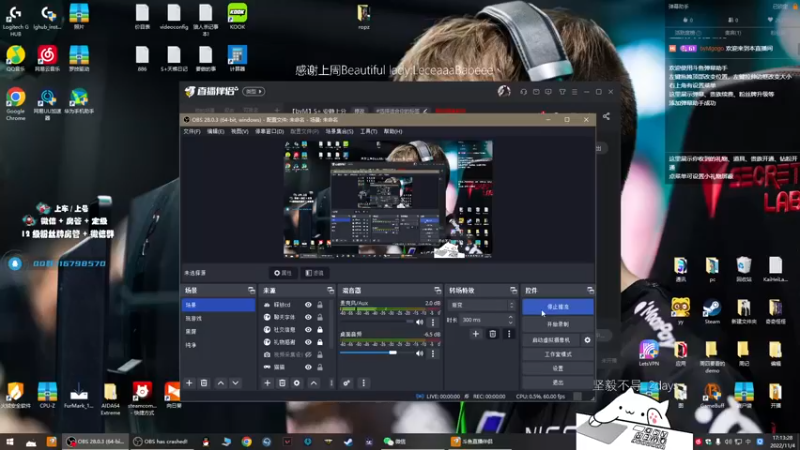Move the selected source up
800x450 pixels.
pos(314,383)
